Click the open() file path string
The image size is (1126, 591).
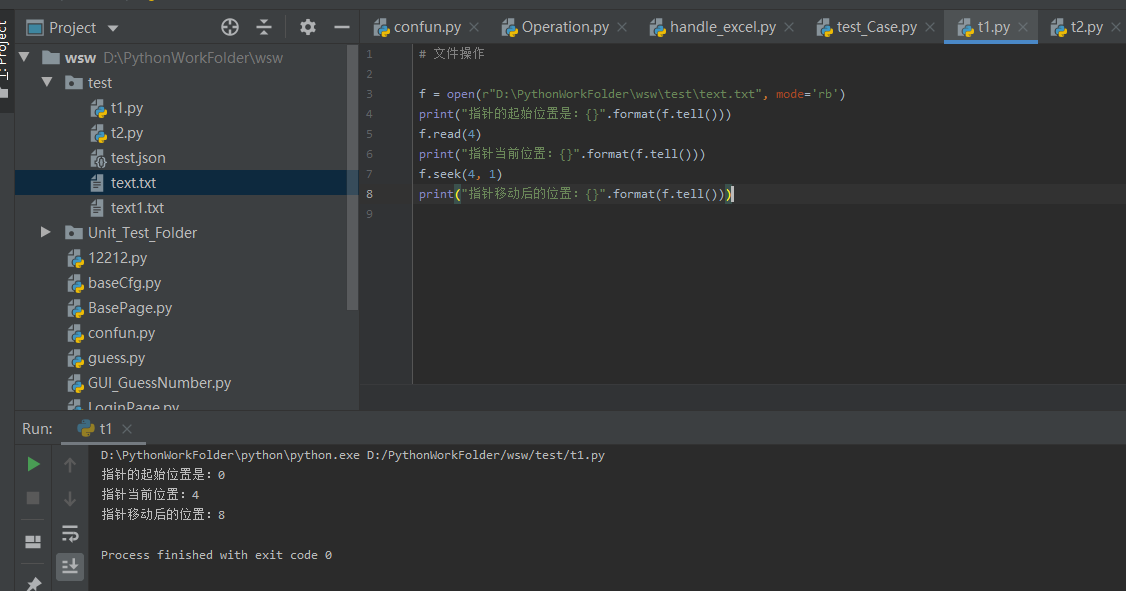[621, 94]
